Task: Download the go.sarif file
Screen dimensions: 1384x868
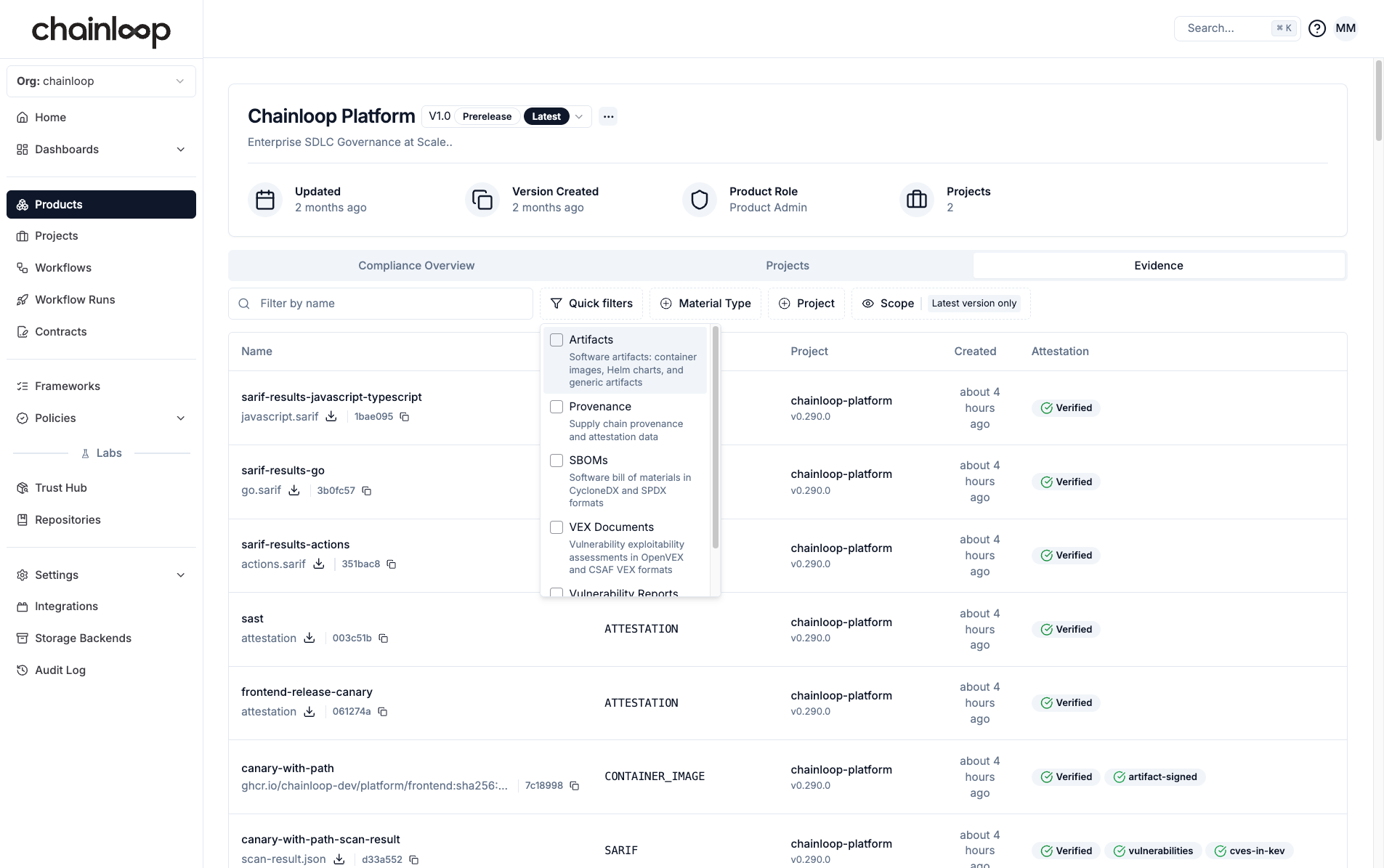Action: (294, 490)
